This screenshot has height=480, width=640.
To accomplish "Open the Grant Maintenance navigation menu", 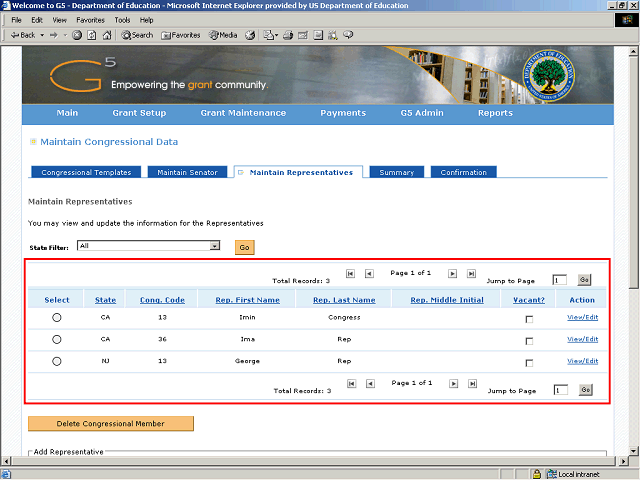I will 243,113.
